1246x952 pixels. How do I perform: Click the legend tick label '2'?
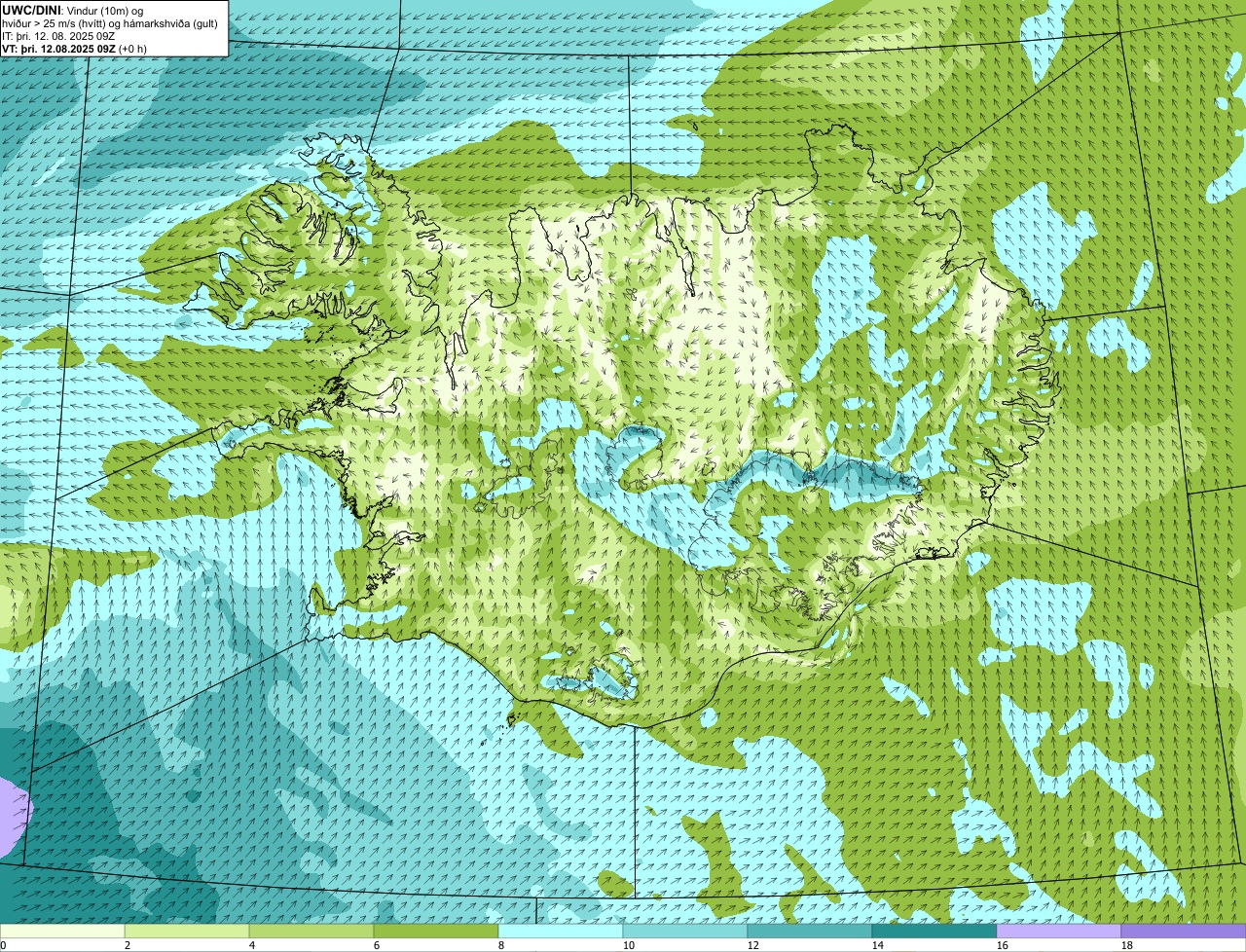[x=128, y=945]
